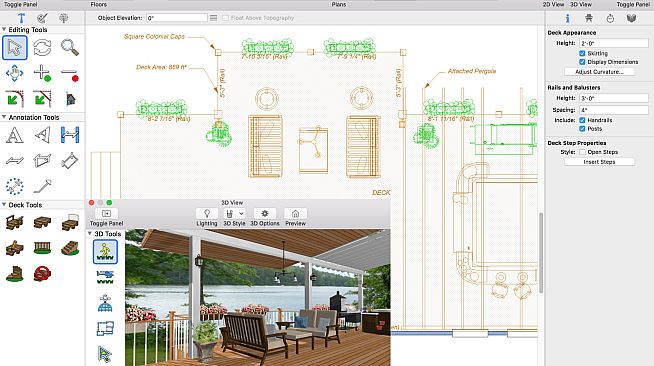The image size is (654, 366).
Task: Click the Adjust Curvature button
Action: point(599,72)
